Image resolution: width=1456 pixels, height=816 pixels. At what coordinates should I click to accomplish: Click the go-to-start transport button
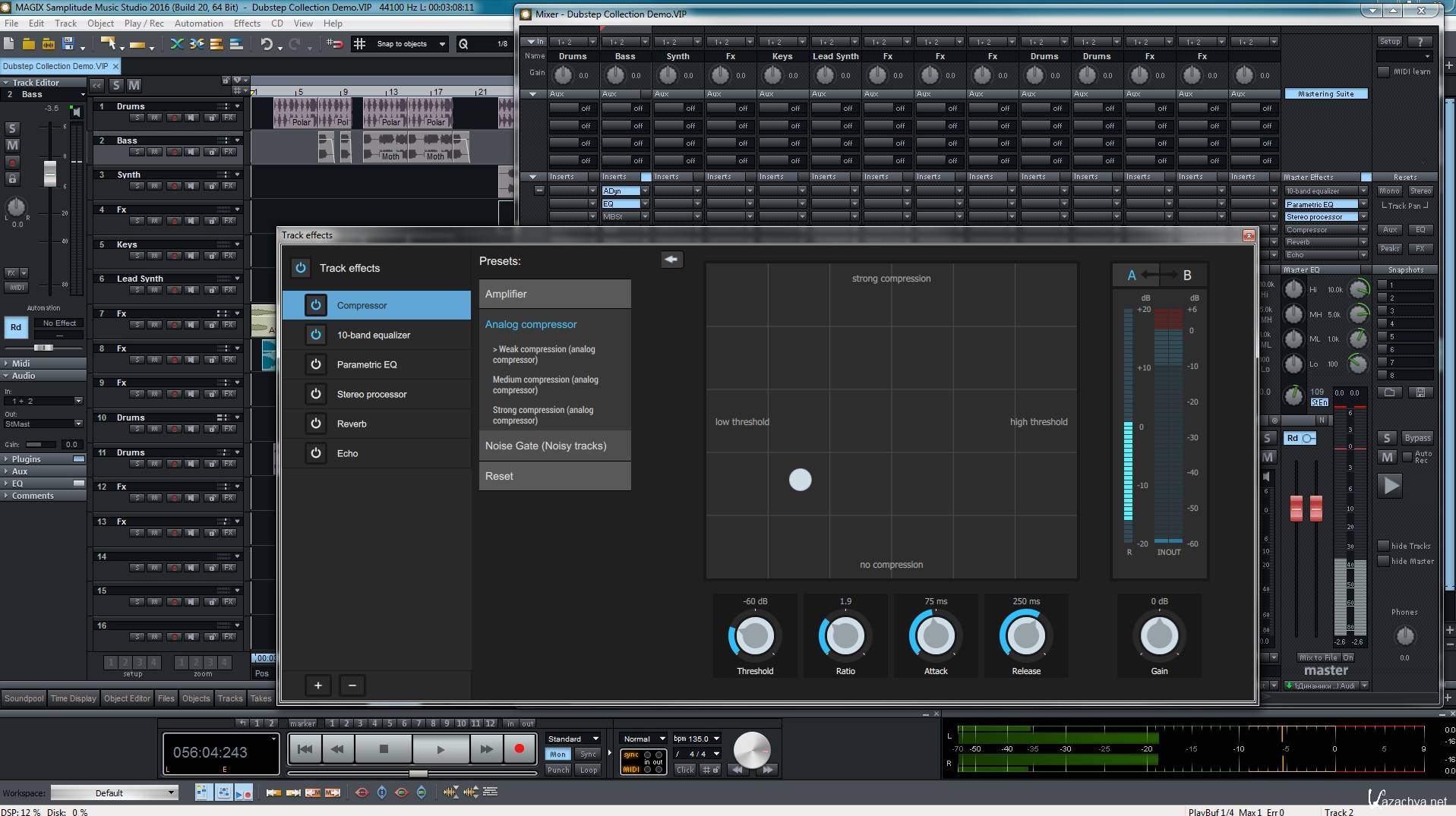click(305, 749)
